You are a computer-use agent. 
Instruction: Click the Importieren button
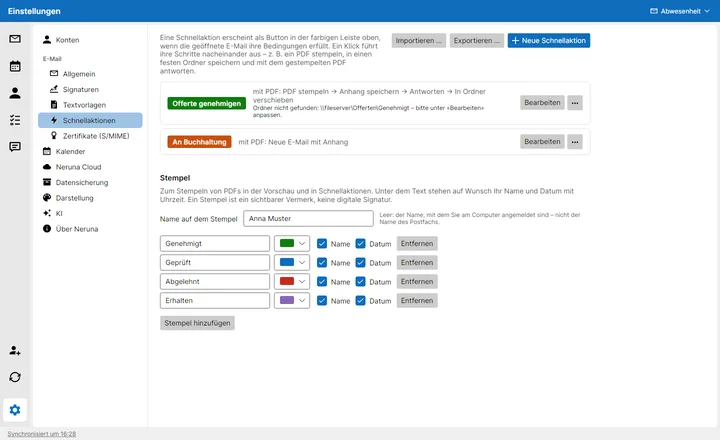click(419, 40)
